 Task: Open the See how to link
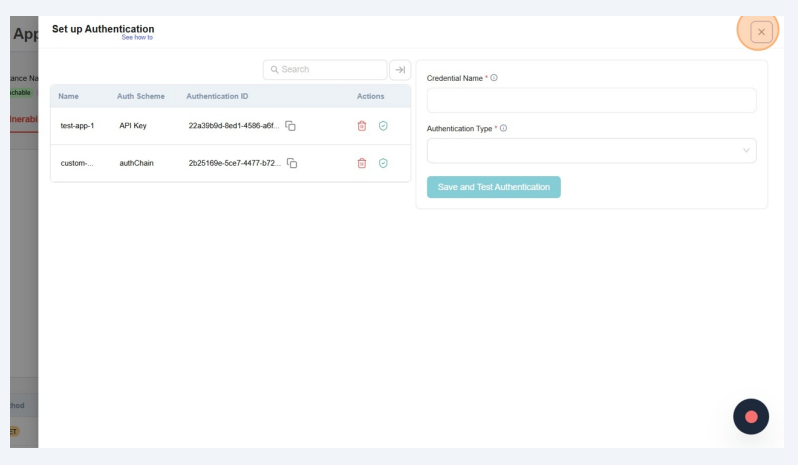coord(137,37)
